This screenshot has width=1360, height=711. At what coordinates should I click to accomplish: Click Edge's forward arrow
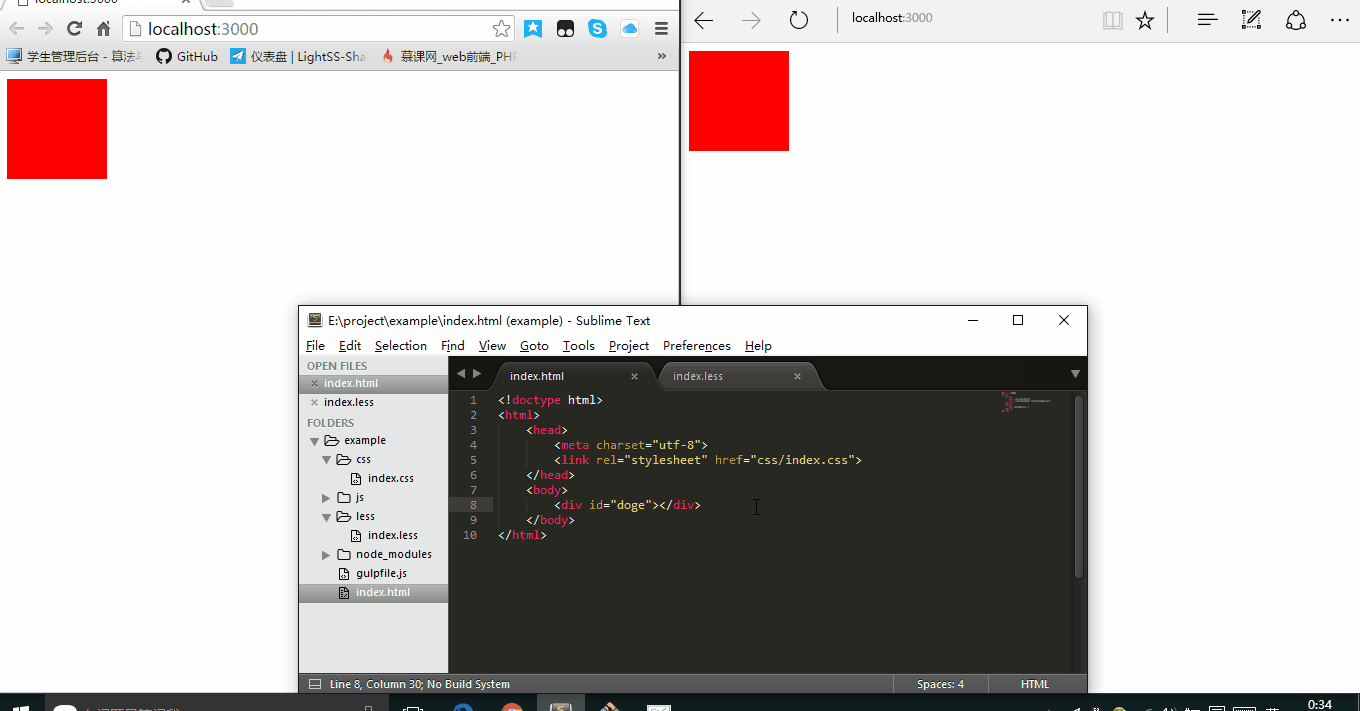point(751,20)
